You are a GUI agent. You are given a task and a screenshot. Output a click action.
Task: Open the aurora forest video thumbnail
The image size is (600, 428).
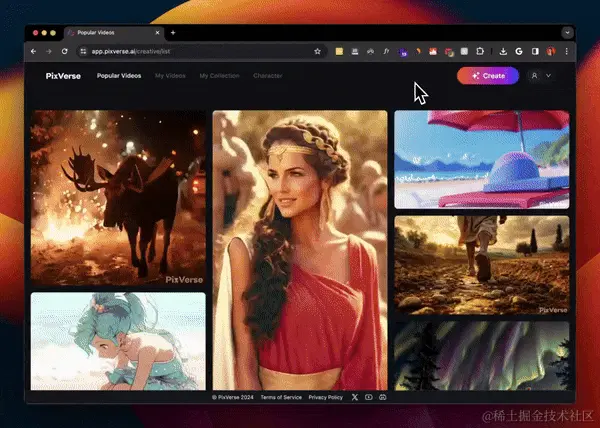pos(482,356)
